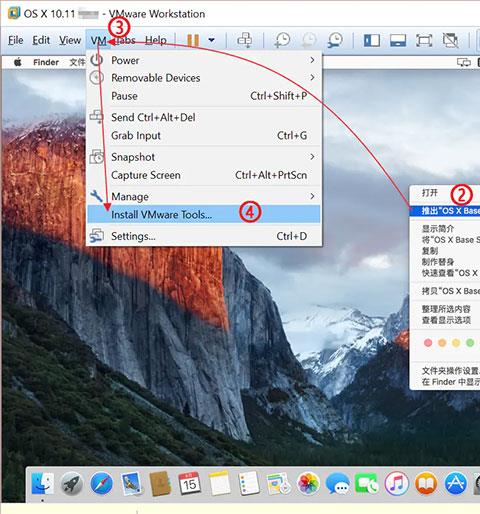Click the Unity mode toolbar icon
Viewport: 480px width, 514px height.
450,40
